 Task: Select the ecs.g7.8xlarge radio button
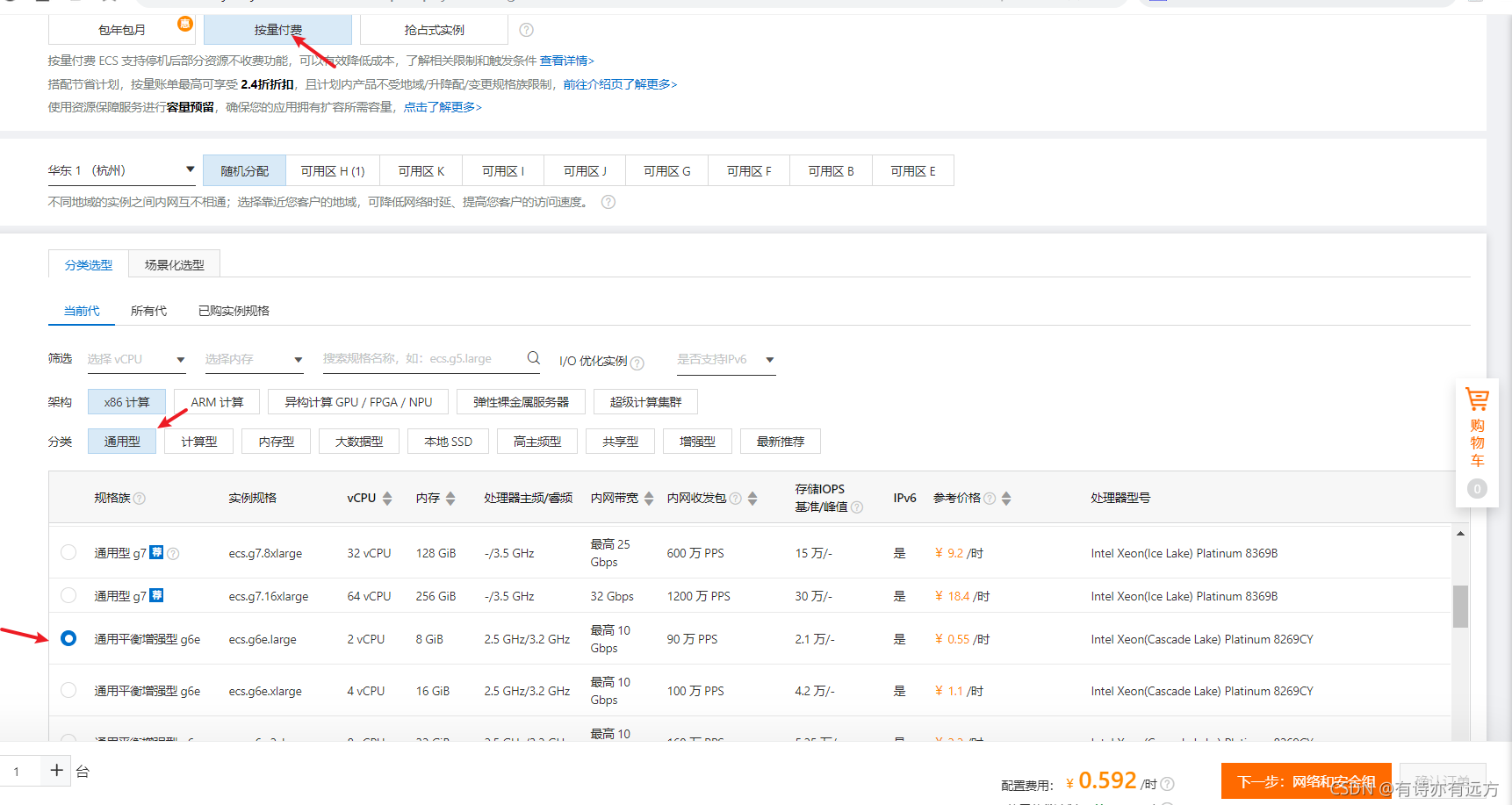pos(68,553)
